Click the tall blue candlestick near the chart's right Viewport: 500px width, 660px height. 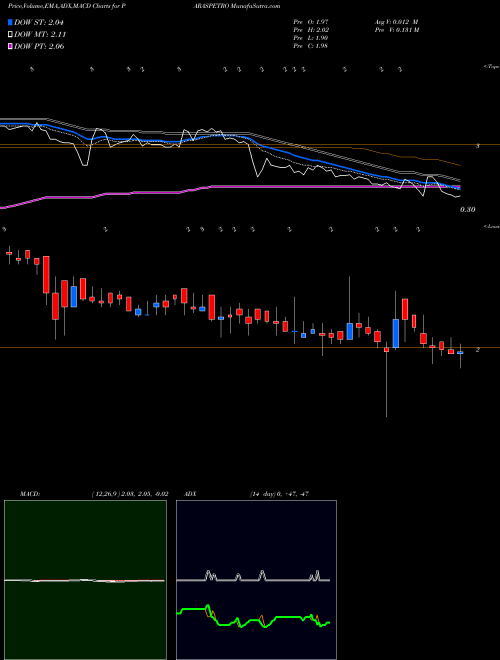(x=396, y=333)
